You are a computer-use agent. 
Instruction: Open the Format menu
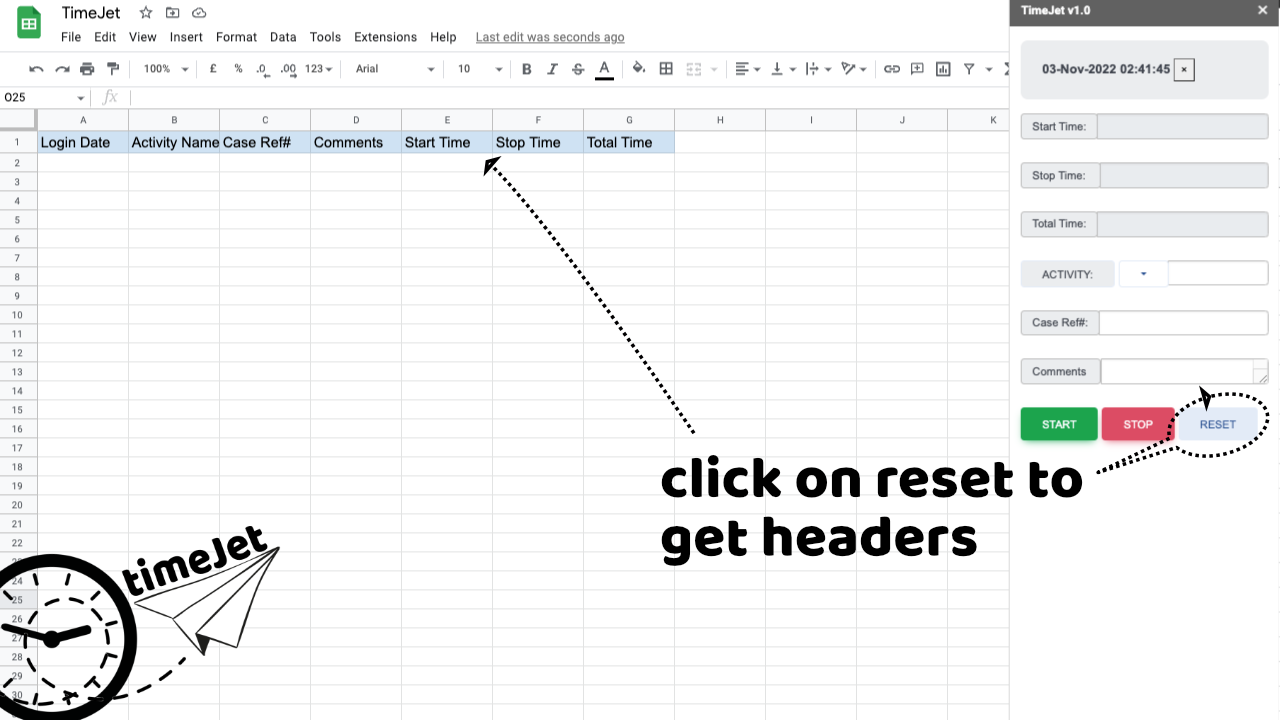236,37
